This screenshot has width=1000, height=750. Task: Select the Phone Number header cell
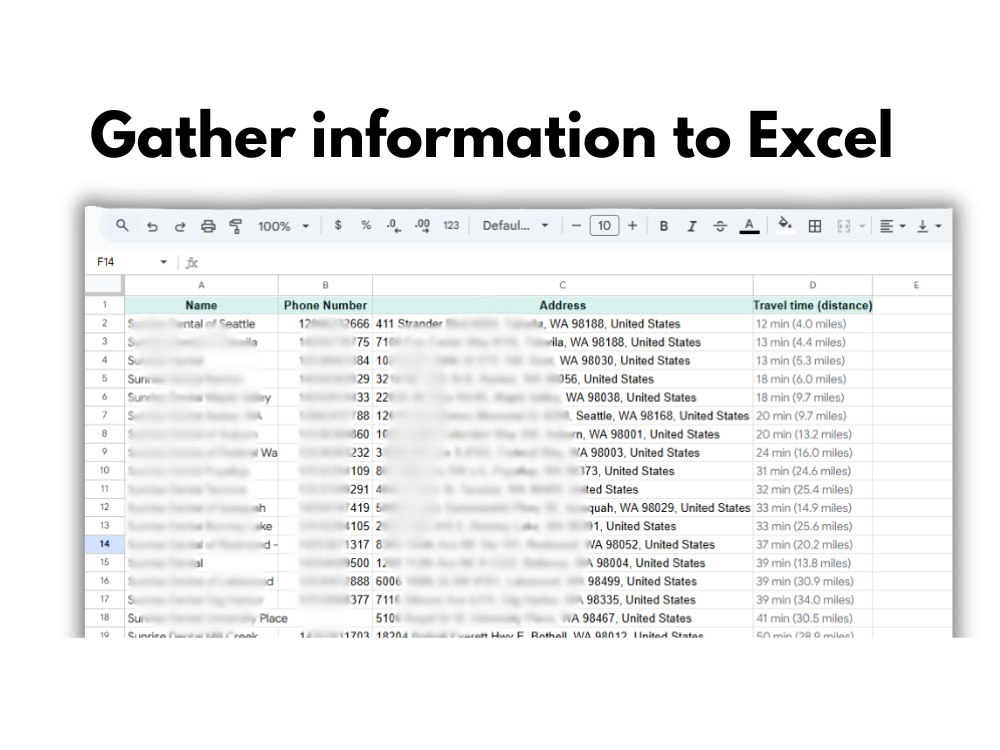325,305
